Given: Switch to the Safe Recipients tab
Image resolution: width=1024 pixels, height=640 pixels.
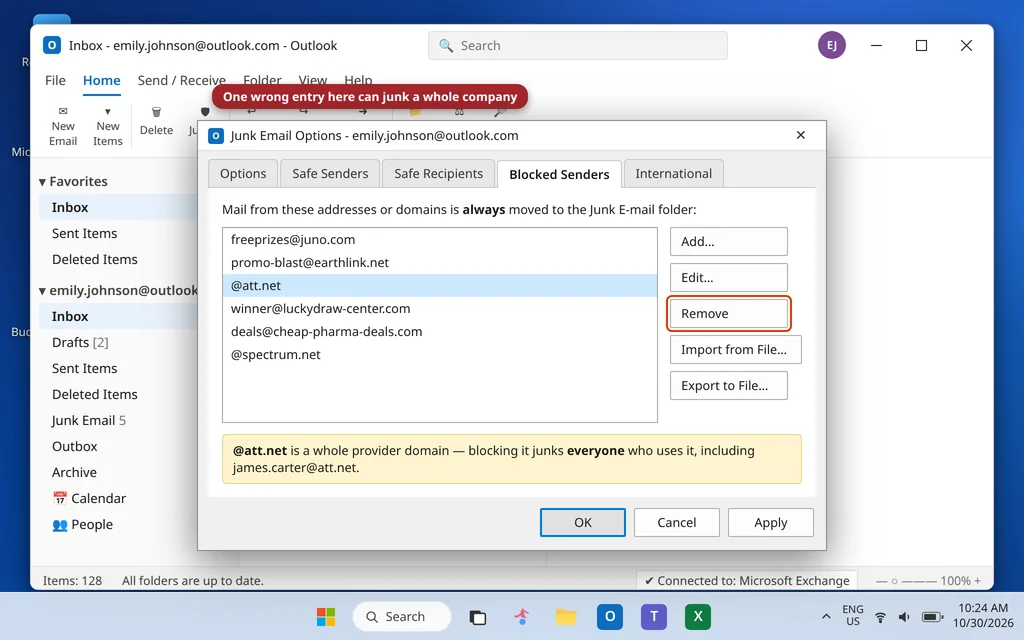Looking at the screenshot, I should [x=438, y=174].
